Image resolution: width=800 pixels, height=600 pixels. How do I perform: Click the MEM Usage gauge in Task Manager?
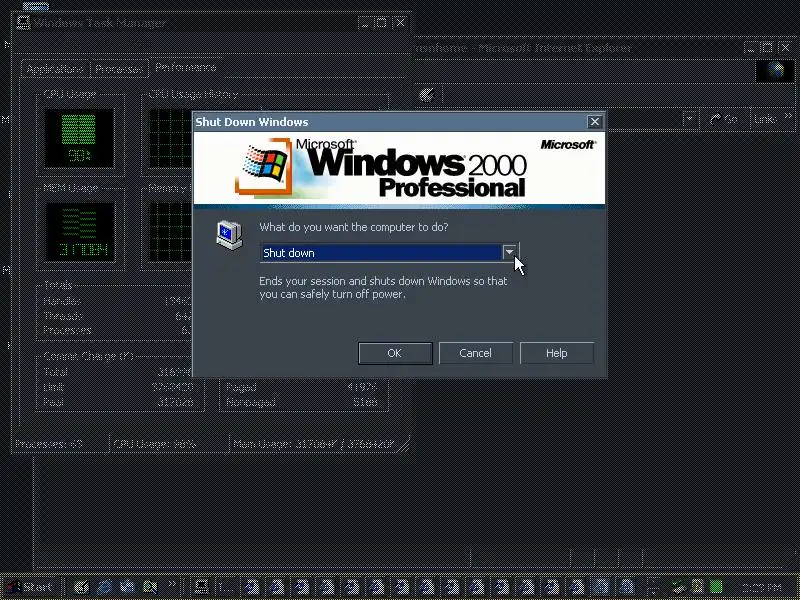click(x=79, y=231)
